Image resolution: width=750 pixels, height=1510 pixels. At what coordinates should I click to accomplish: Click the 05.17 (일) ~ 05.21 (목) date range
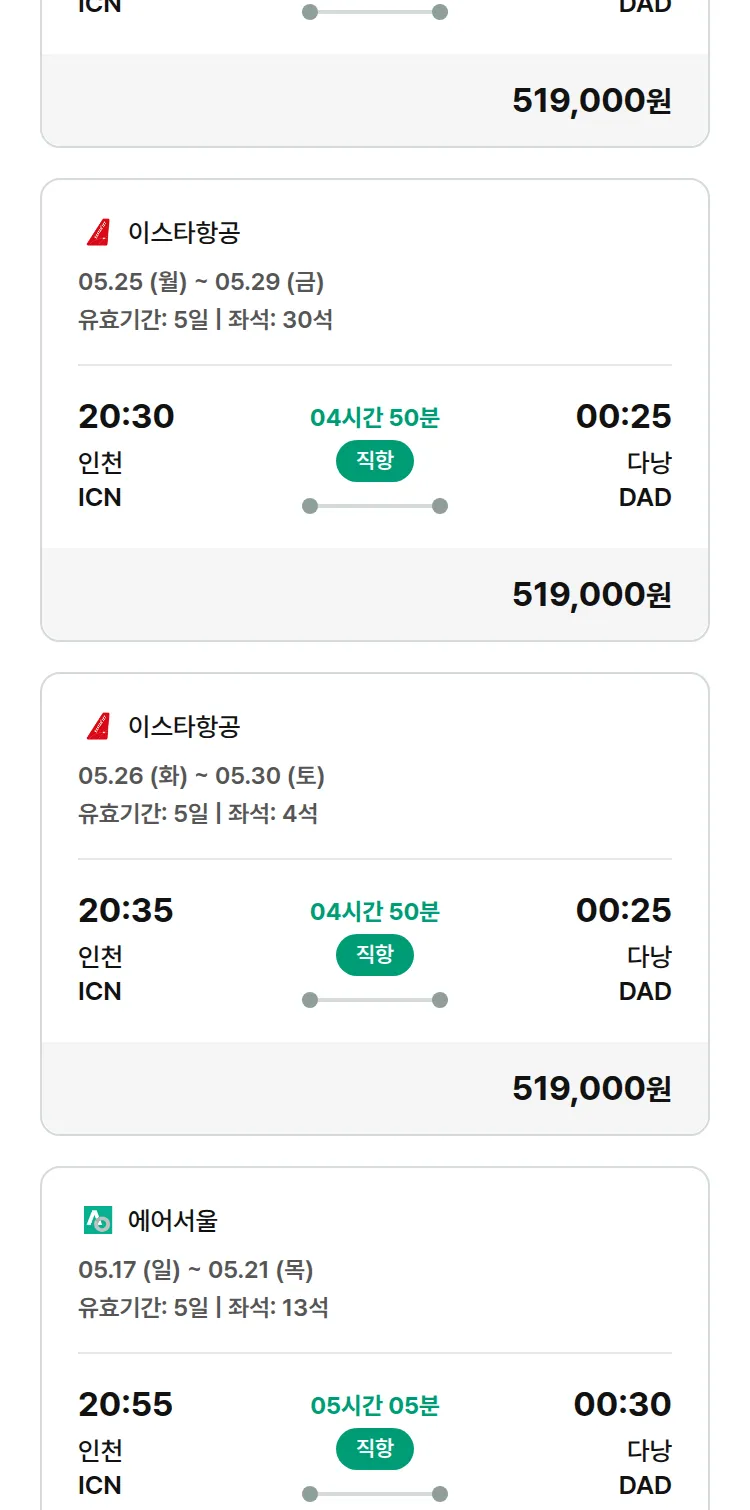[x=196, y=1270]
